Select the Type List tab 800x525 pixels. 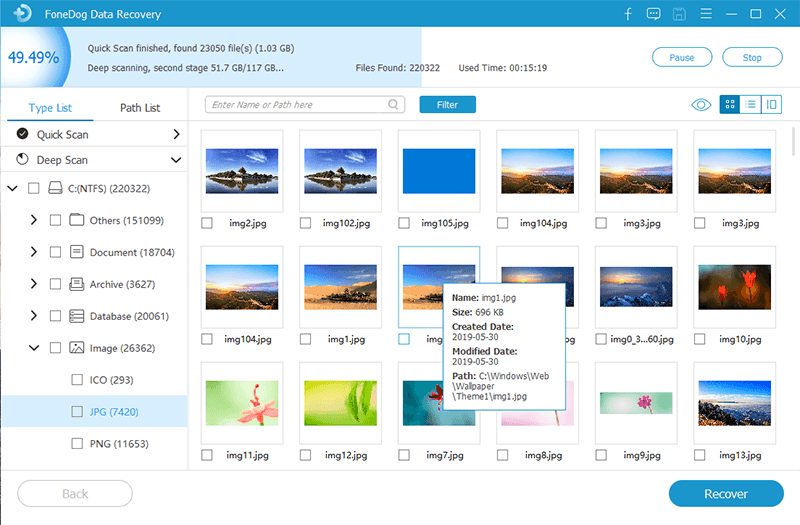pyautogui.click(x=50, y=108)
